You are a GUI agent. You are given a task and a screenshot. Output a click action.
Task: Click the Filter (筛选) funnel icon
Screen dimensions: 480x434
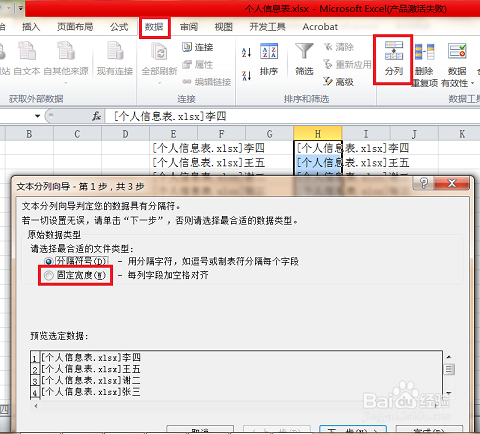coord(304,52)
